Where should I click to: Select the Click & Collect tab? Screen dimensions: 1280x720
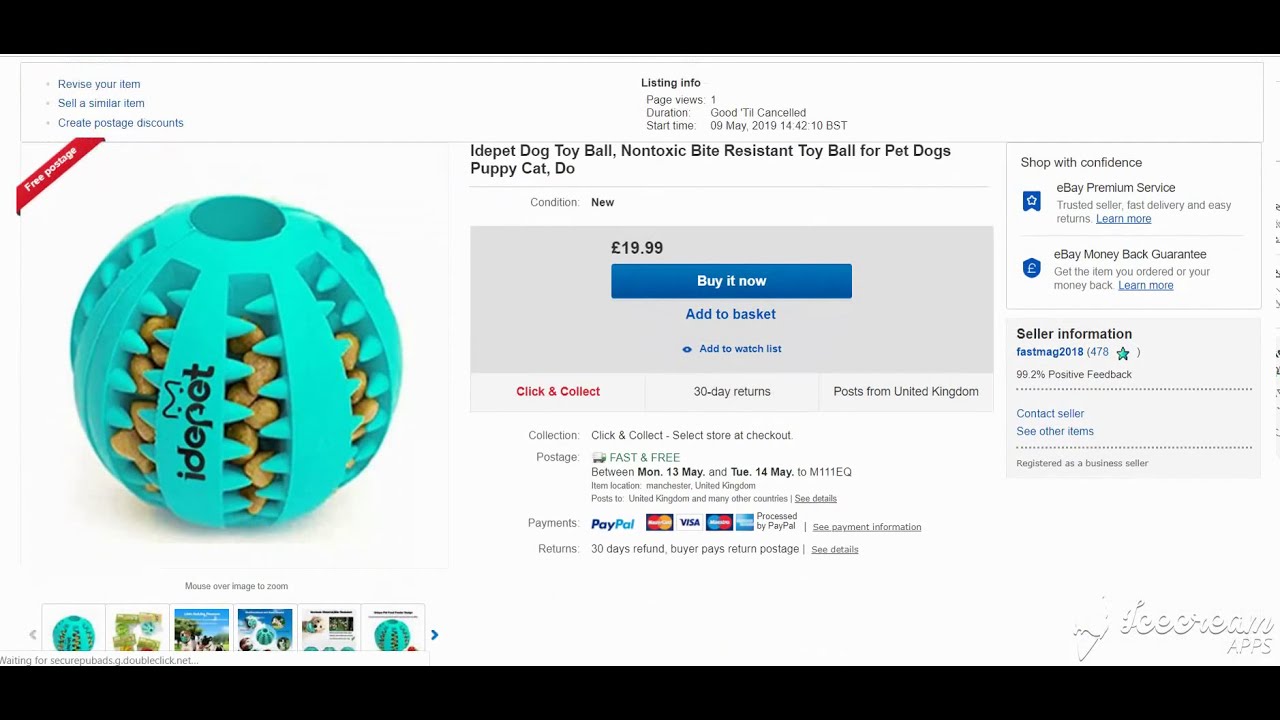pyautogui.click(x=558, y=392)
